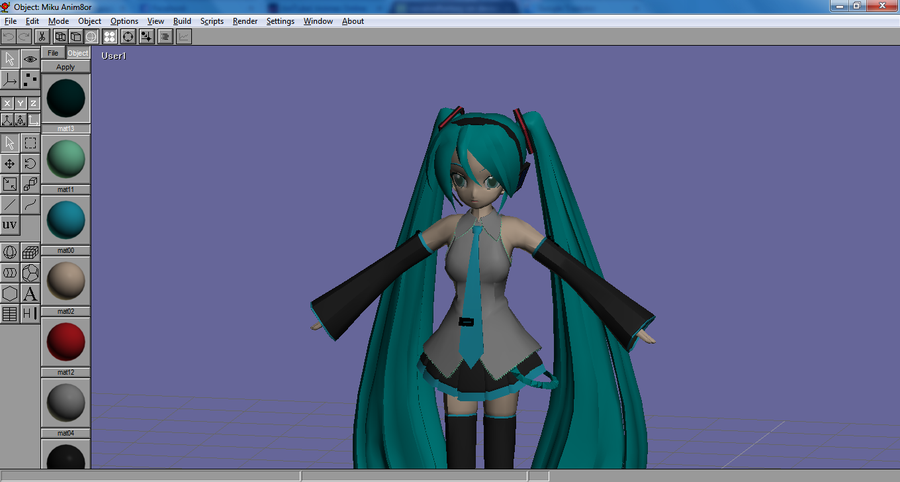Choose the view eye mode icon
Image resolution: width=900 pixels, height=482 pixels.
30,59
